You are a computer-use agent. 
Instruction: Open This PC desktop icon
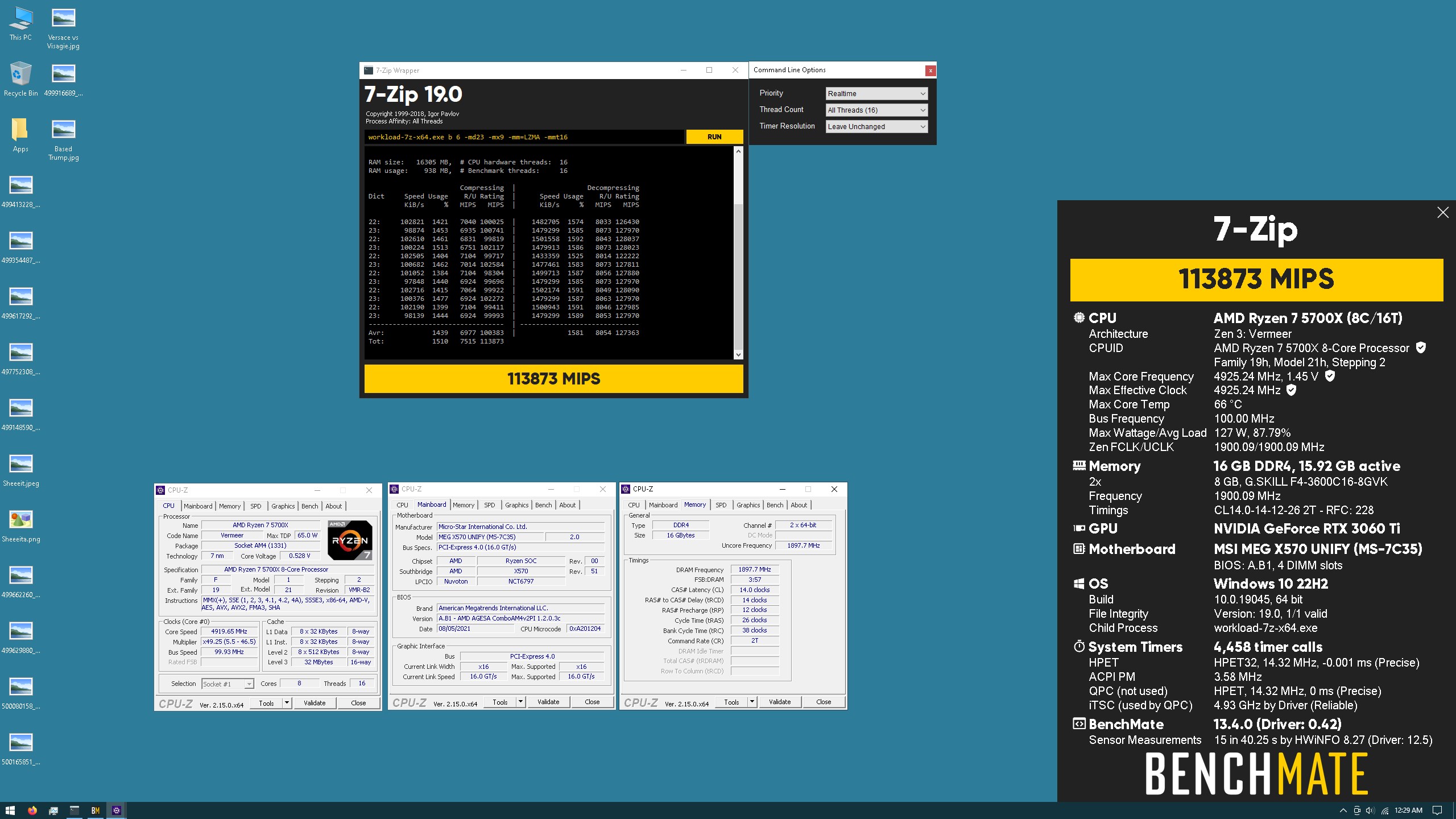(20, 23)
